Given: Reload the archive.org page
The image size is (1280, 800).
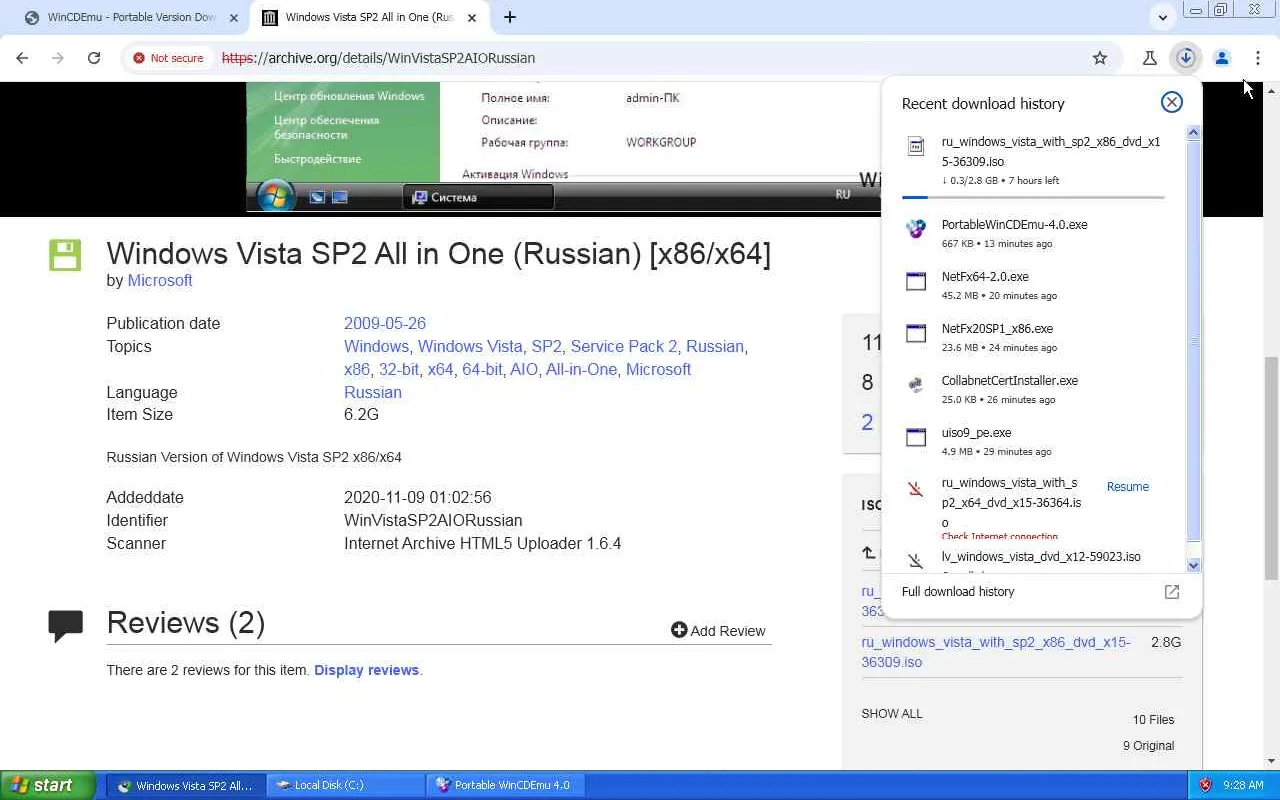Looking at the screenshot, I should [x=94, y=58].
